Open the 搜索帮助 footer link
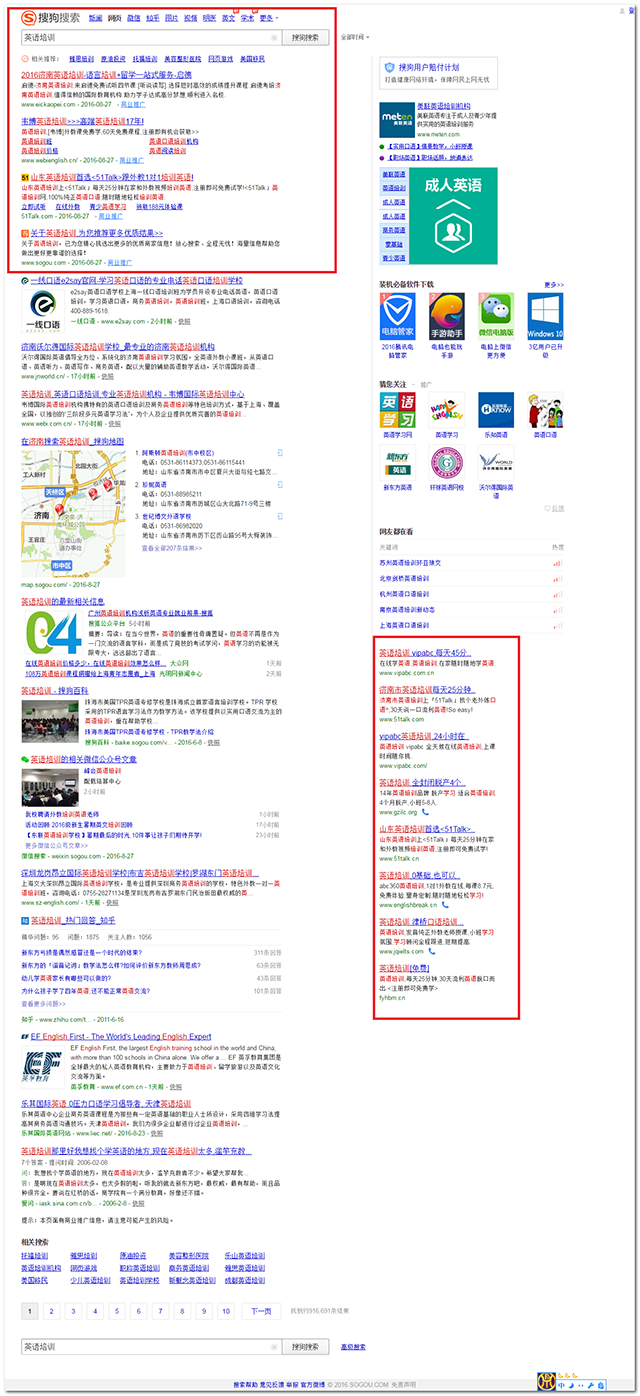640x1396 pixels. 245,1385
